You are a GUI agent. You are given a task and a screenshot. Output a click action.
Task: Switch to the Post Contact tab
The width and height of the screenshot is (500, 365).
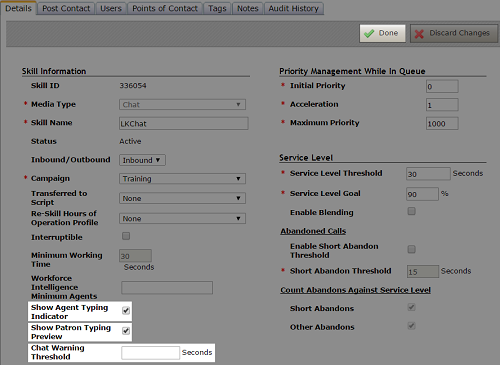pyautogui.click(x=66, y=8)
